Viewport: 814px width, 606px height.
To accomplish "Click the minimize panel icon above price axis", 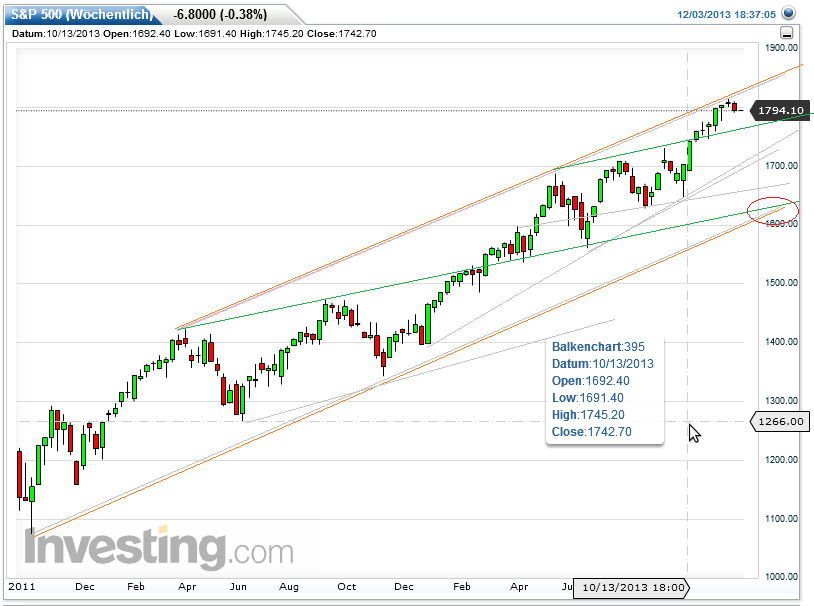I will 787,33.
